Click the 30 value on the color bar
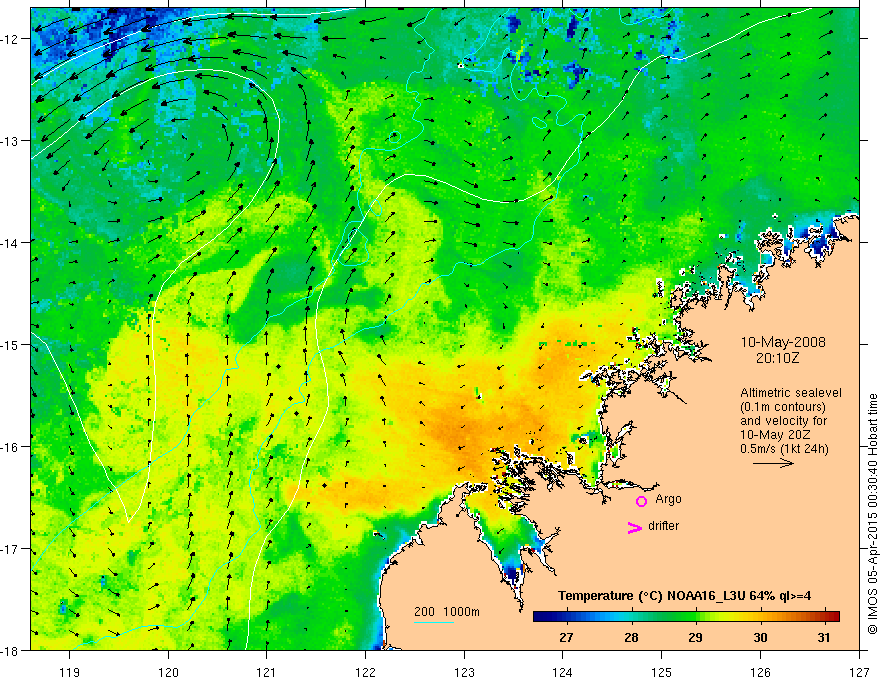Image resolution: width=880 pixels, height=680 pixels. pyautogui.click(x=760, y=637)
